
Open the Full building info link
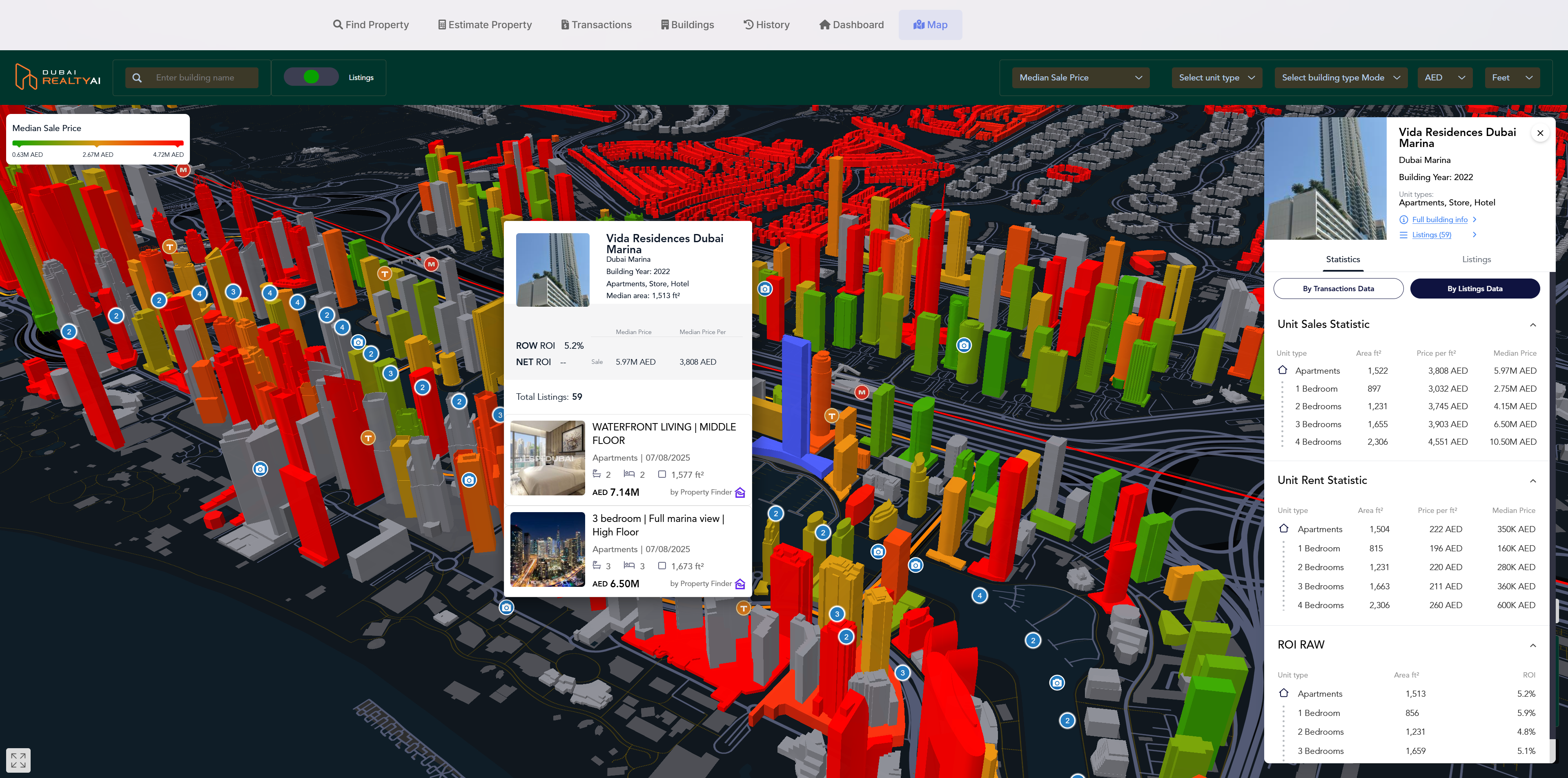(x=1439, y=220)
